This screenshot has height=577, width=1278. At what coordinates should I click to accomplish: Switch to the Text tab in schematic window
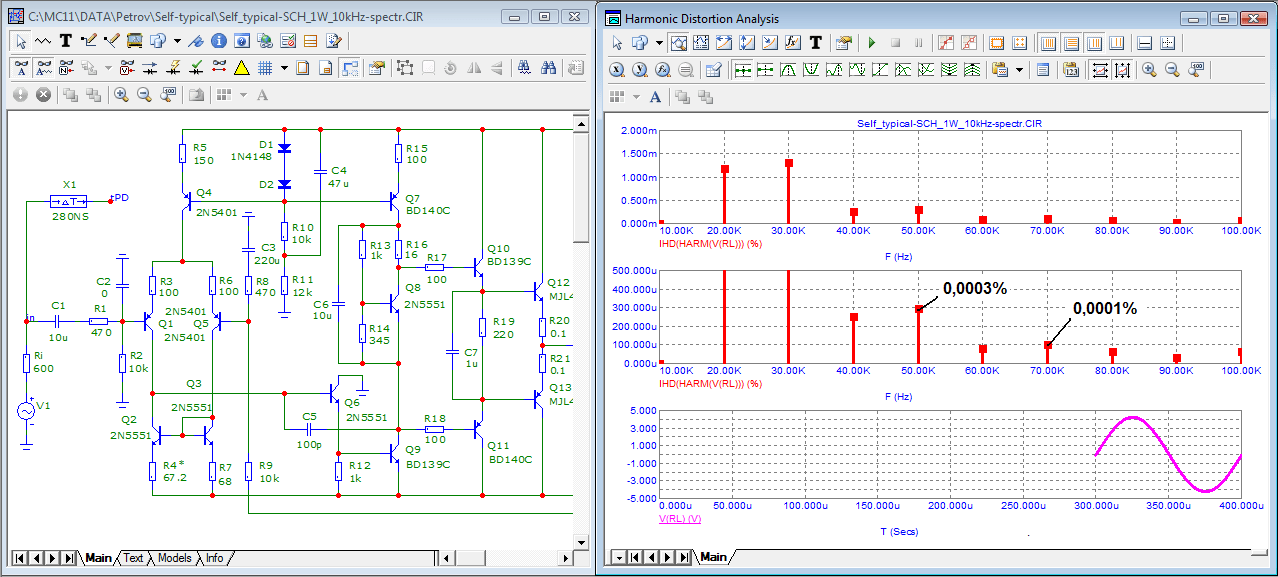click(x=133, y=558)
